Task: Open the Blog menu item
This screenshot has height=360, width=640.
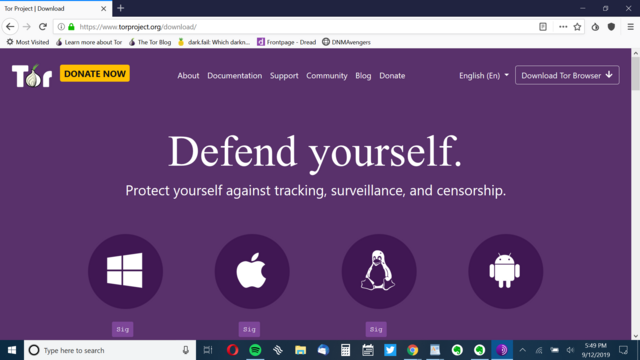Action: [x=363, y=76]
